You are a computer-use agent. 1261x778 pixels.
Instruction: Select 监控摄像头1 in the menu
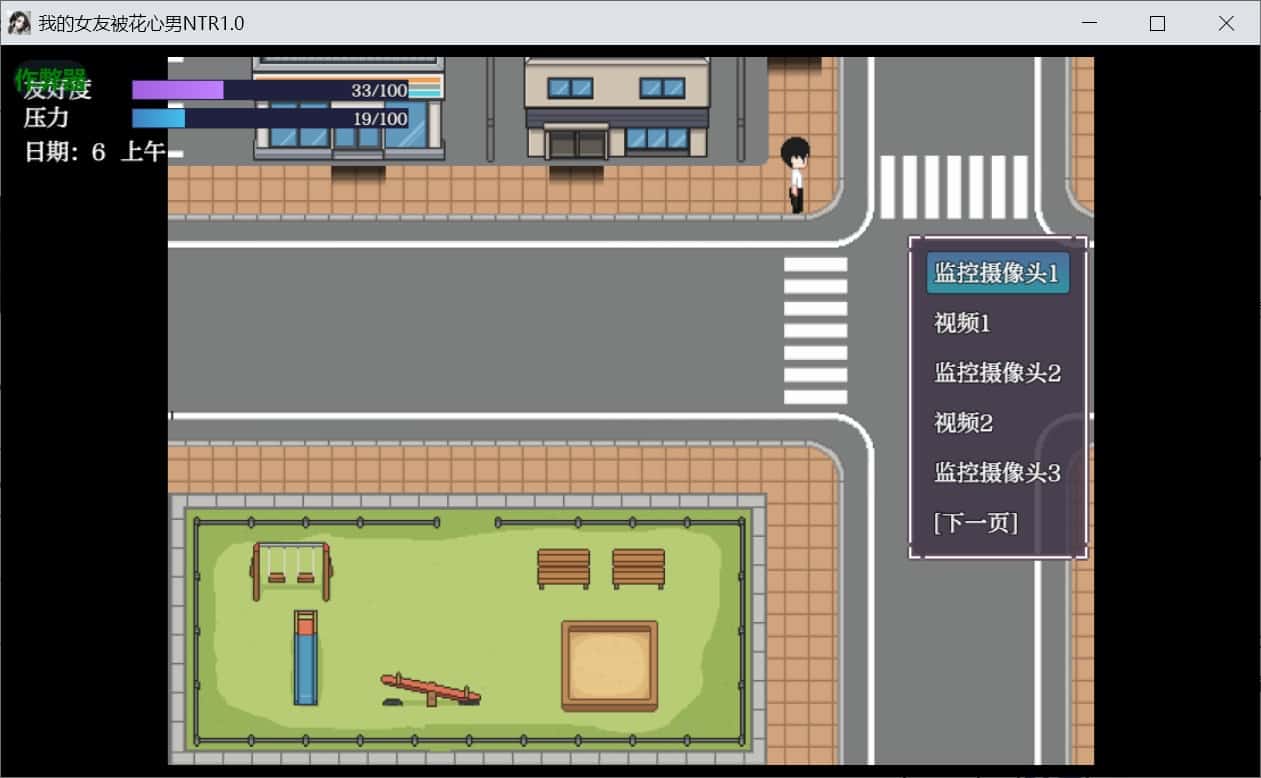click(997, 273)
